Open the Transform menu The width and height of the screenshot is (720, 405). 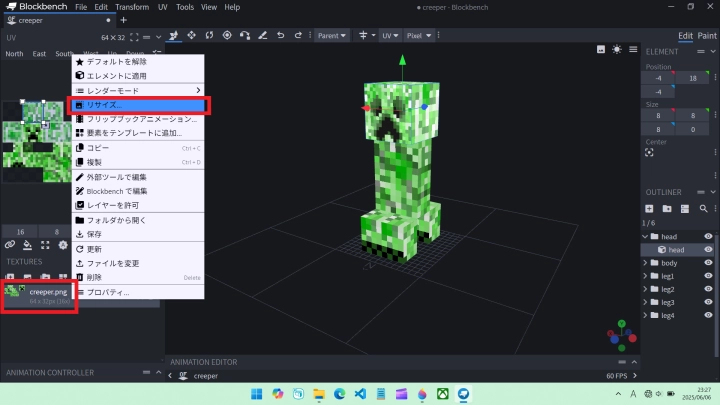131,7
